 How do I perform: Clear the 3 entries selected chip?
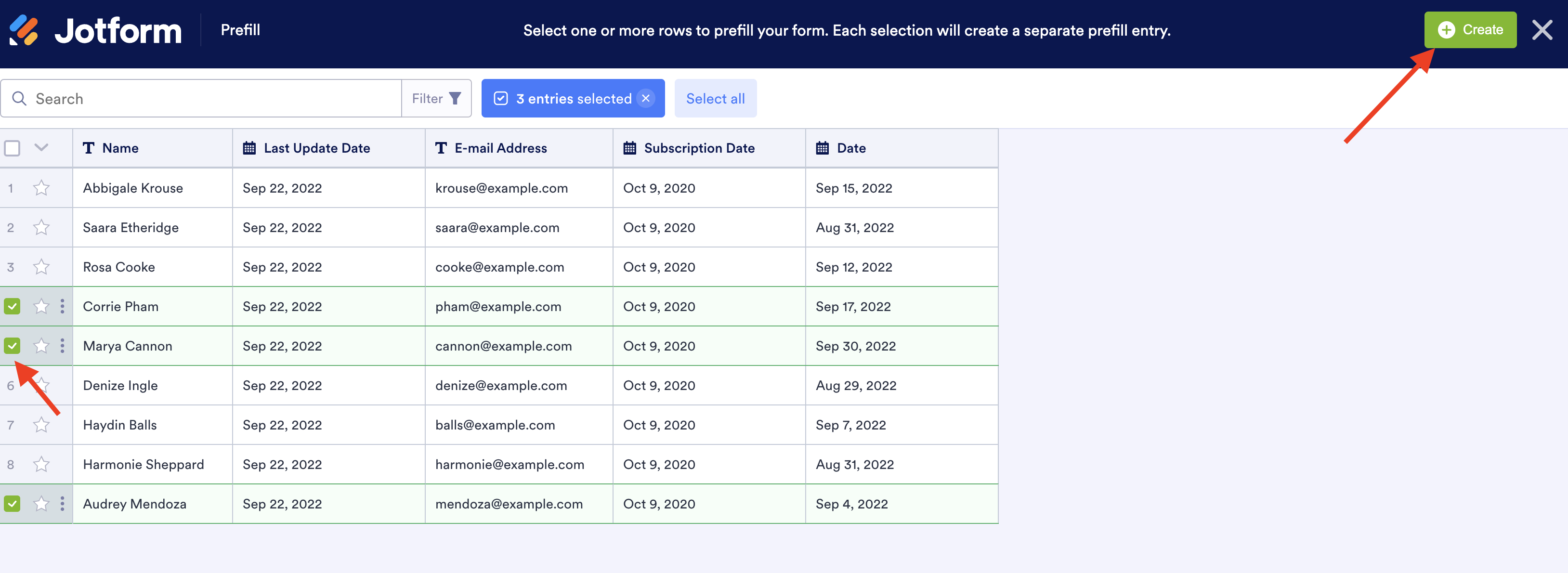646,98
